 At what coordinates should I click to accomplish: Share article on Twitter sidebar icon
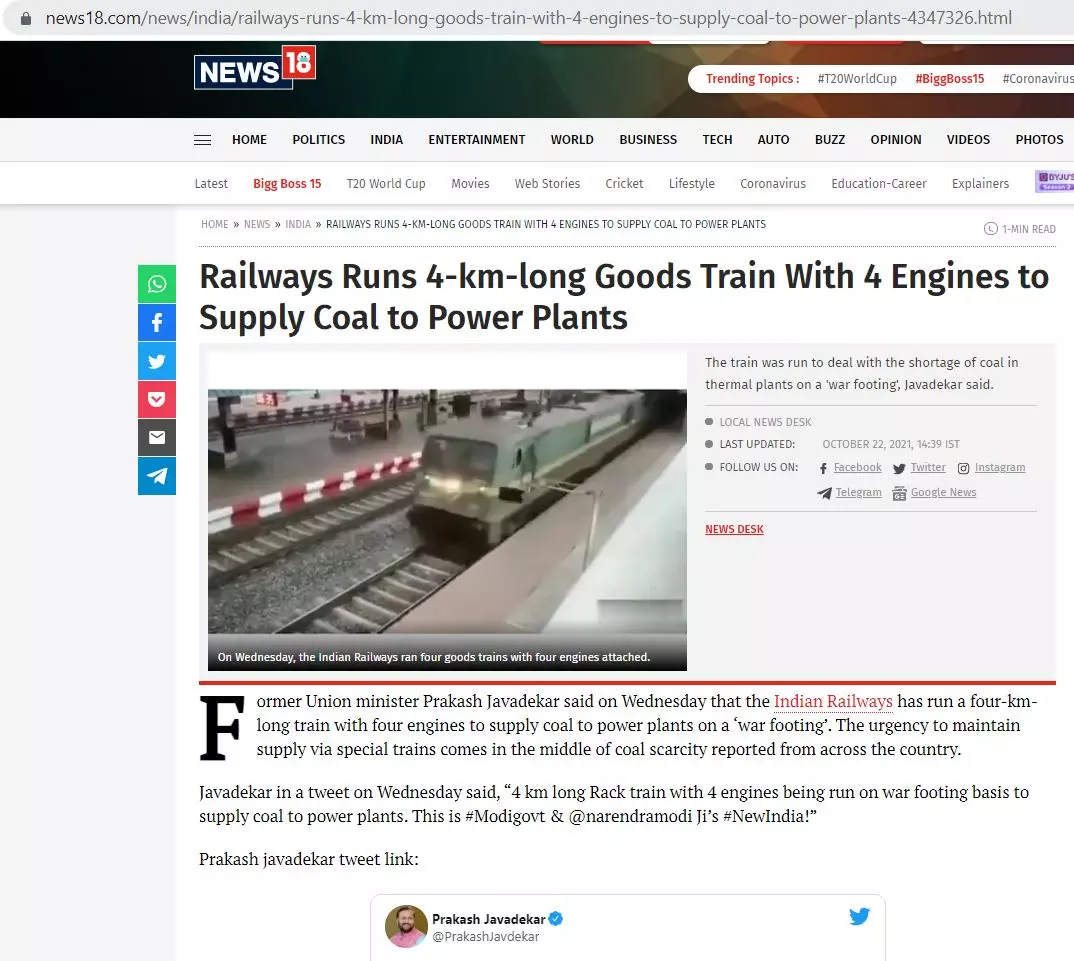(x=157, y=361)
